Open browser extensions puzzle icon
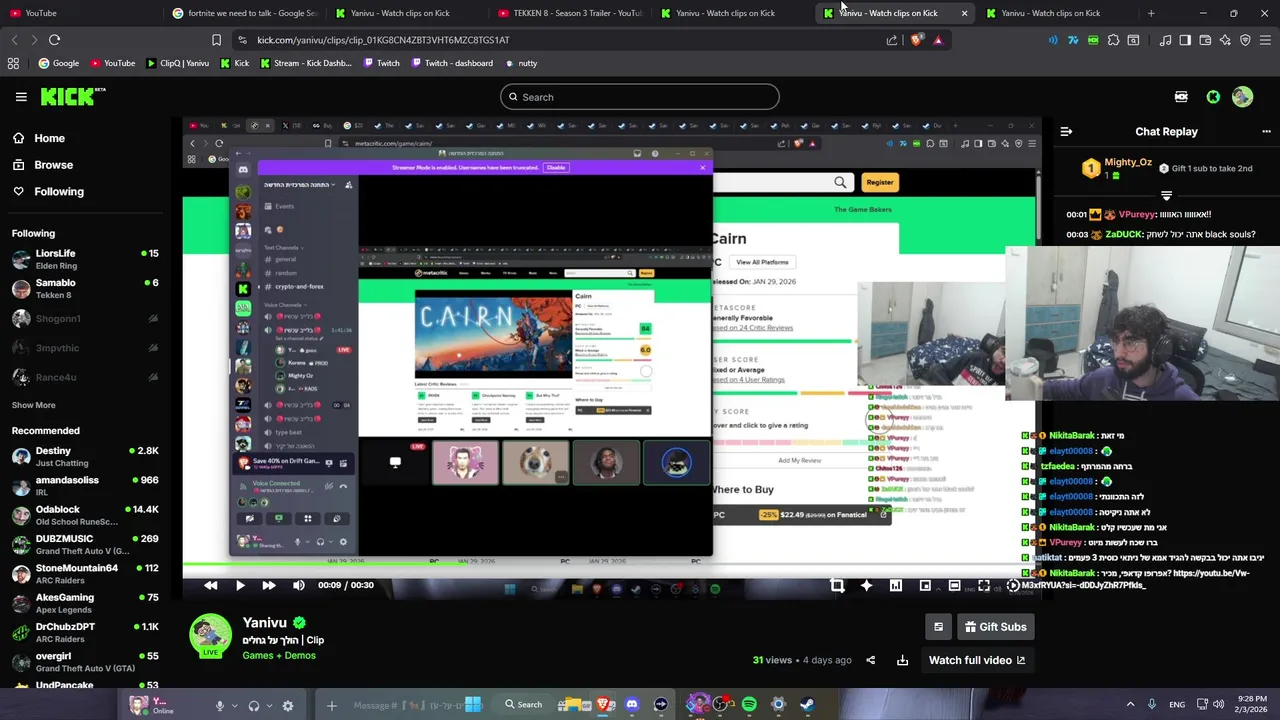 1113,40
